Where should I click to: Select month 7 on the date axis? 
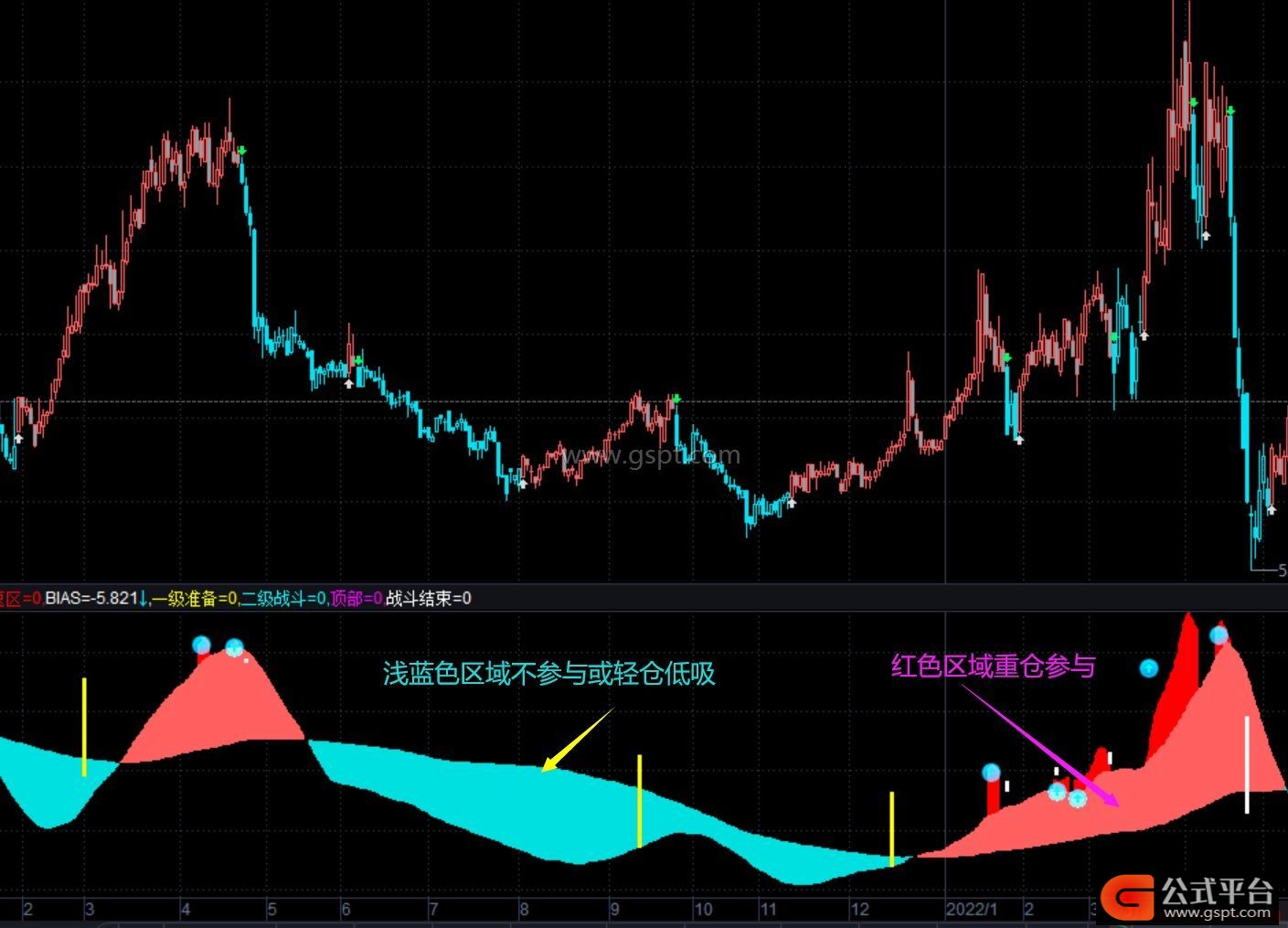433,910
